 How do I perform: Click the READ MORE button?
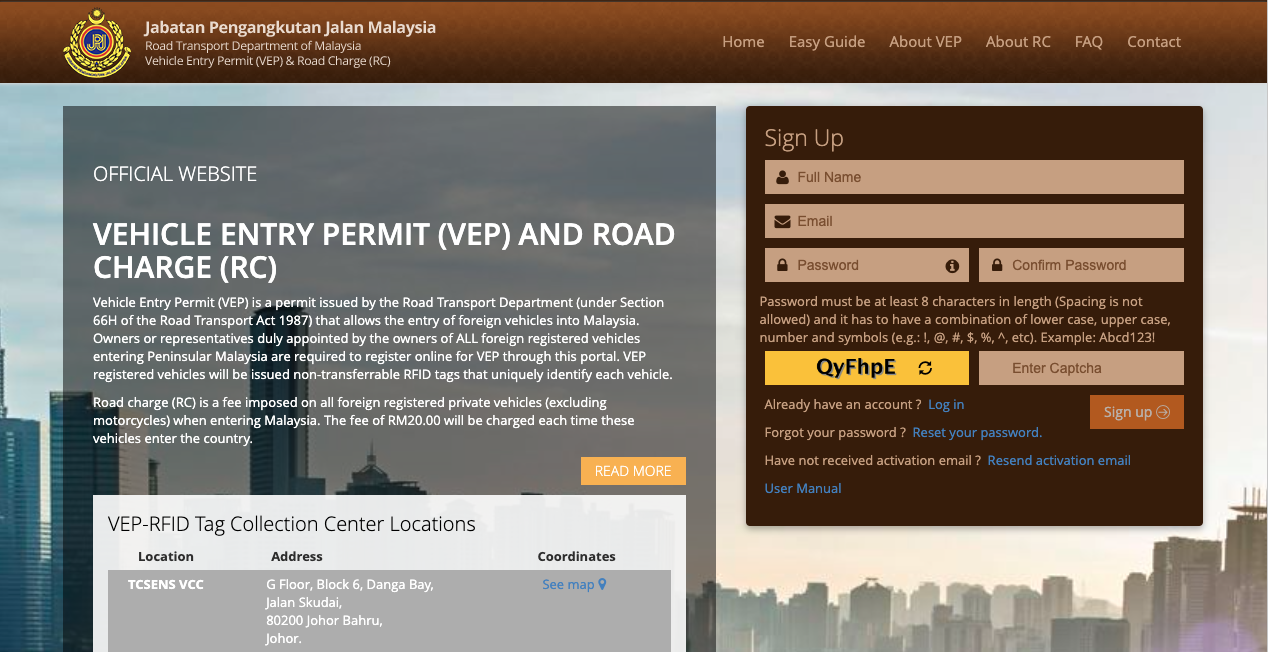pyautogui.click(x=633, y=470)
